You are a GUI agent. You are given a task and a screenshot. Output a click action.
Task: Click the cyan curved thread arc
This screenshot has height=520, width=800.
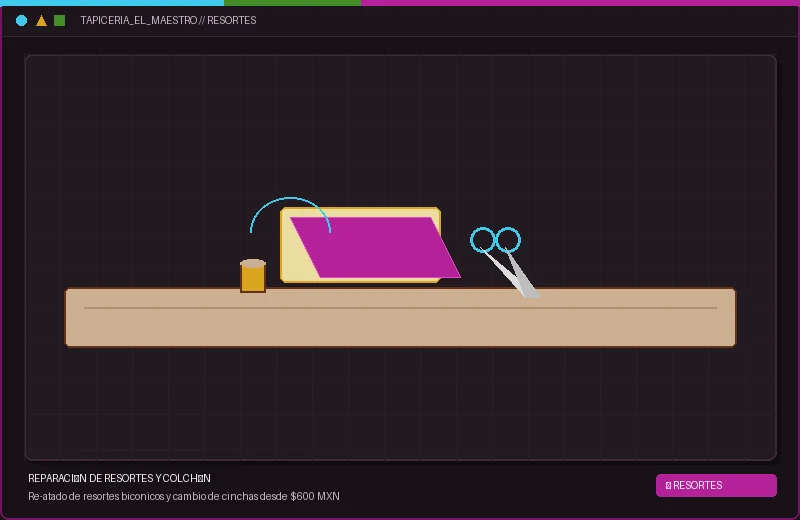(x=290, y=214)
